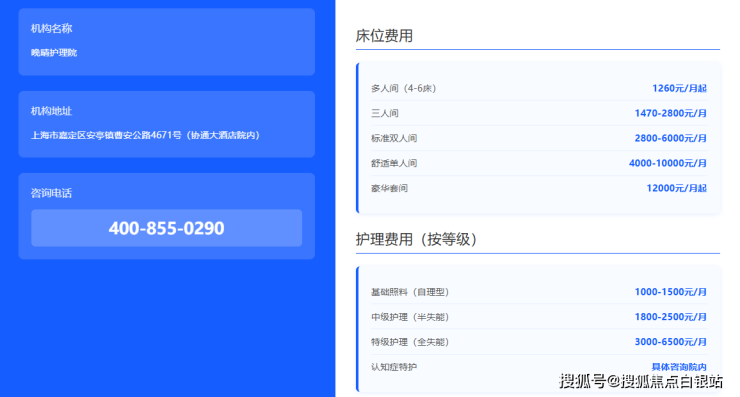Select the 4000-10000元/月 price

[x=668, y=163]
